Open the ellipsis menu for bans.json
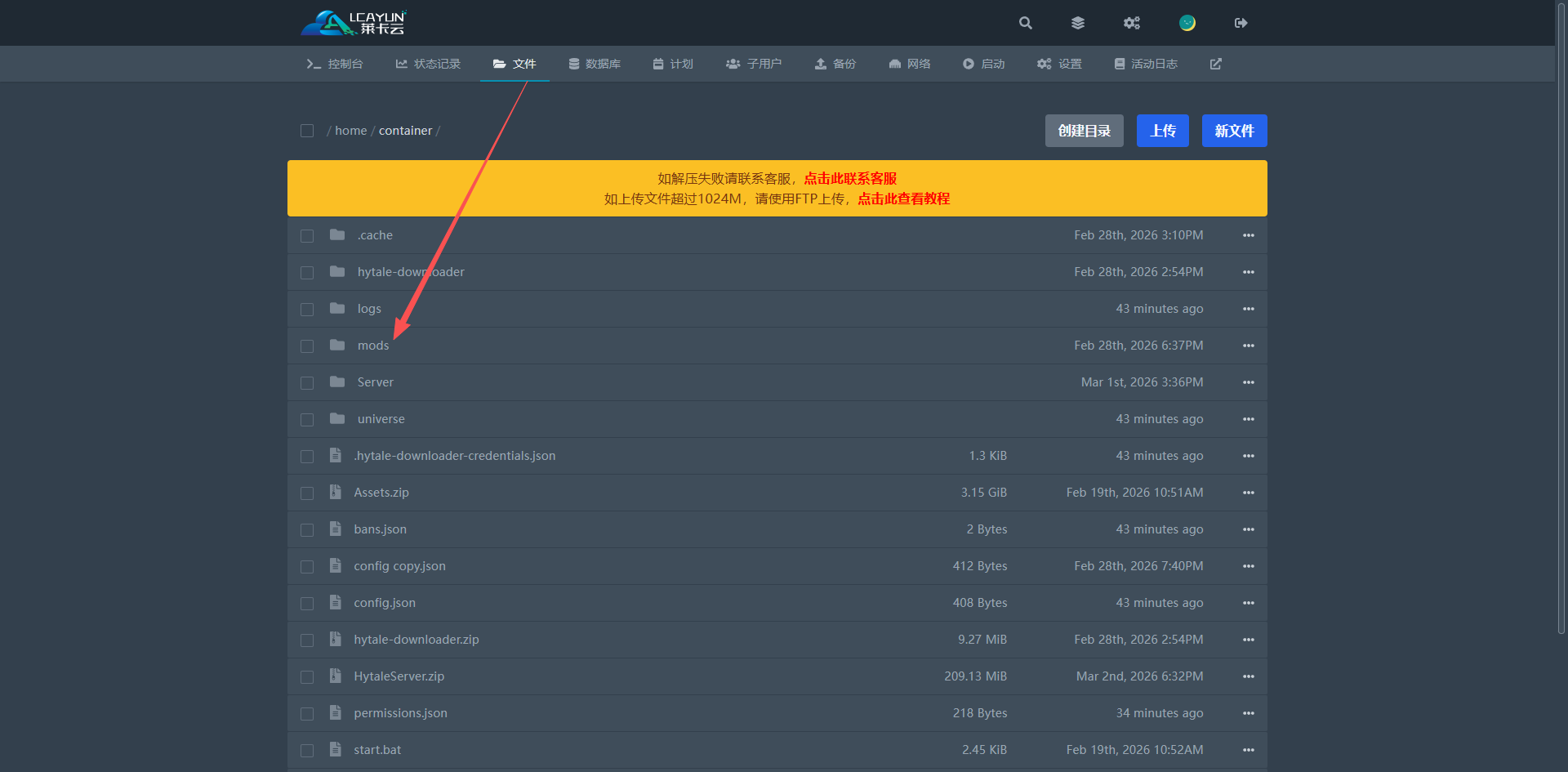Viewport: 1568px width, 772px height. pyautogui.click(x=1248, y=529)
